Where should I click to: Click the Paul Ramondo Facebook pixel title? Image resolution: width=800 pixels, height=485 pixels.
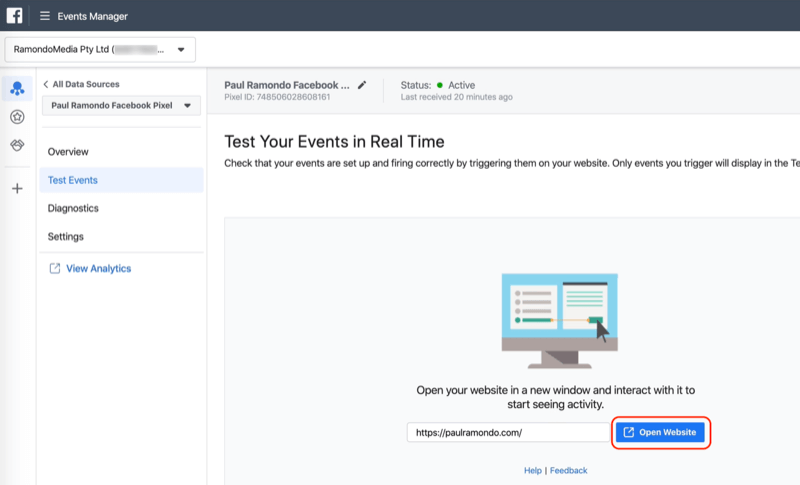click(287, 85)
